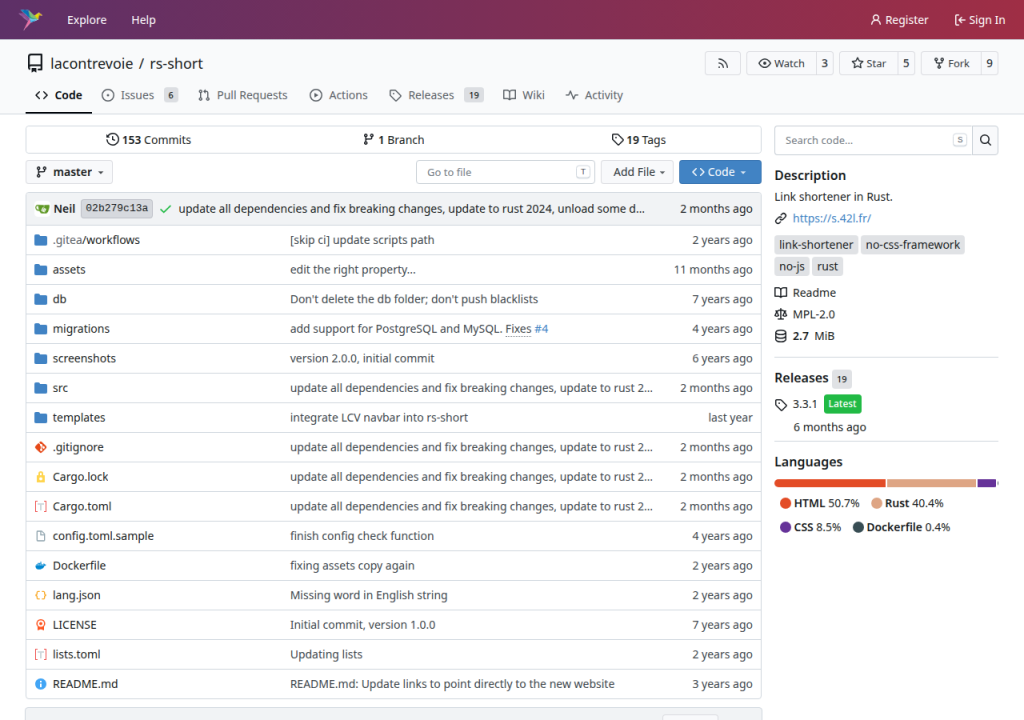Click the link-shortener topic tag
Viewport: 1024px width, 720px height.
[x=816, y=244]
